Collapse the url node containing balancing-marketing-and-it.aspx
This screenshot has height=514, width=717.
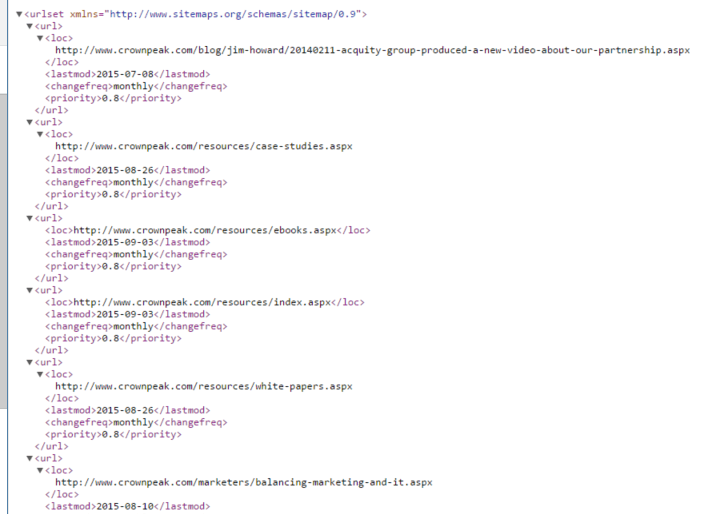click(29, 458)
